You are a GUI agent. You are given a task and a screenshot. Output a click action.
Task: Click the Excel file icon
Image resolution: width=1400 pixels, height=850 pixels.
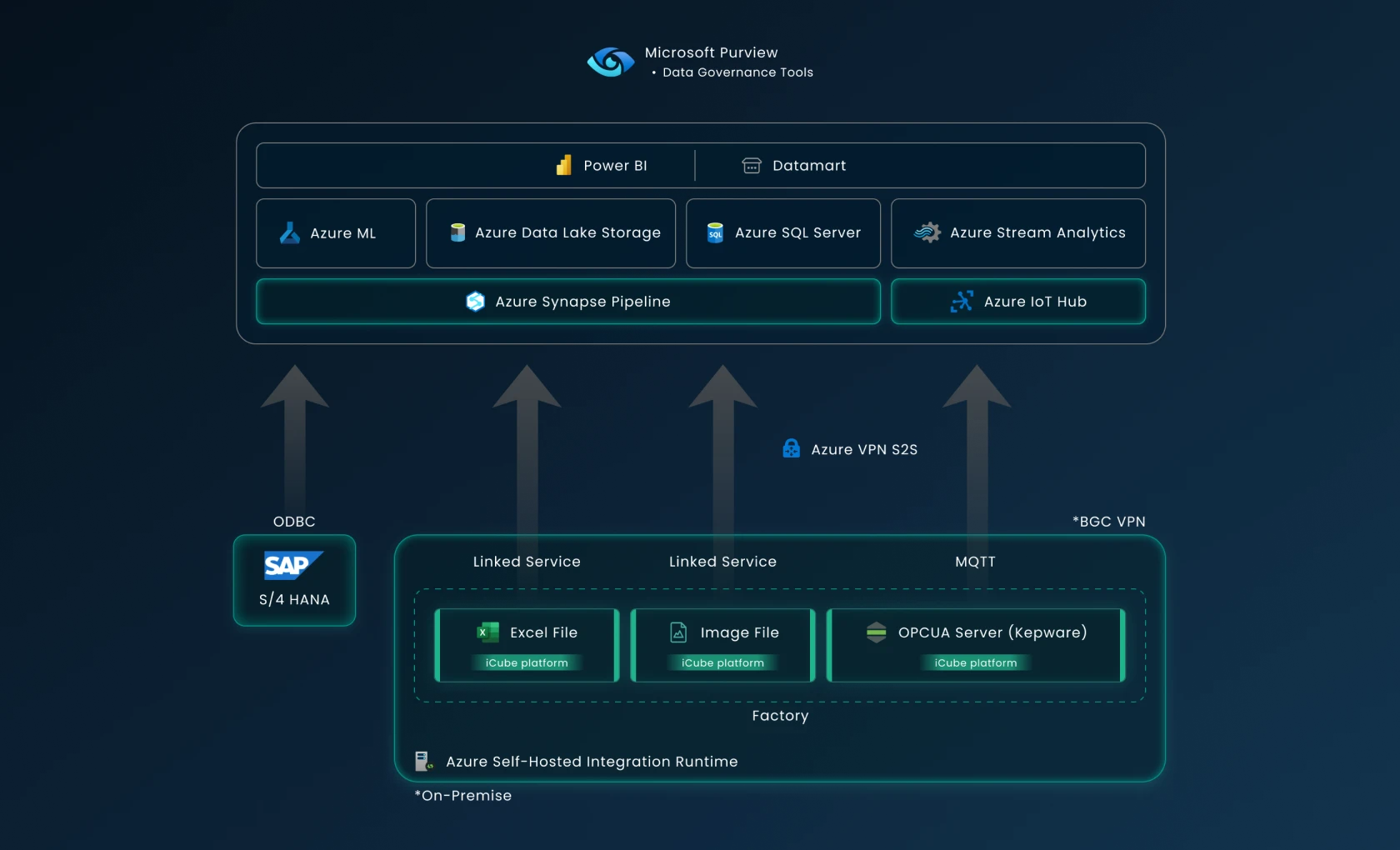(487, 632)
